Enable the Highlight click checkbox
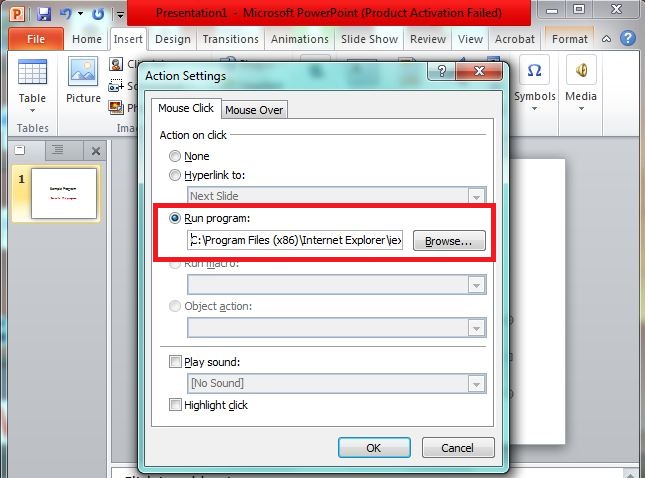The width and height of the screenshot is (645, 478). (x=175, y=405)
